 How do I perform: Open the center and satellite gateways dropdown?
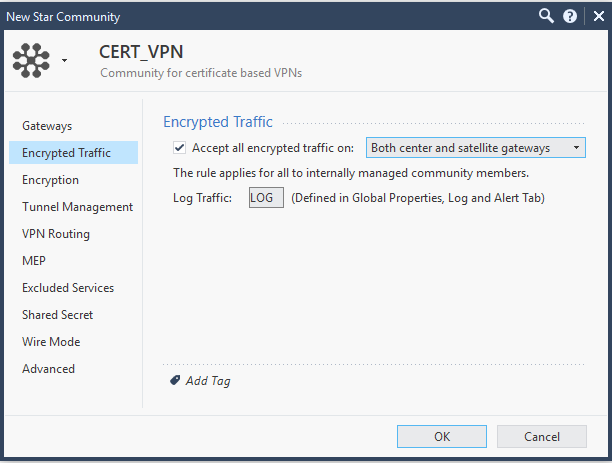[x=475, y=148]
